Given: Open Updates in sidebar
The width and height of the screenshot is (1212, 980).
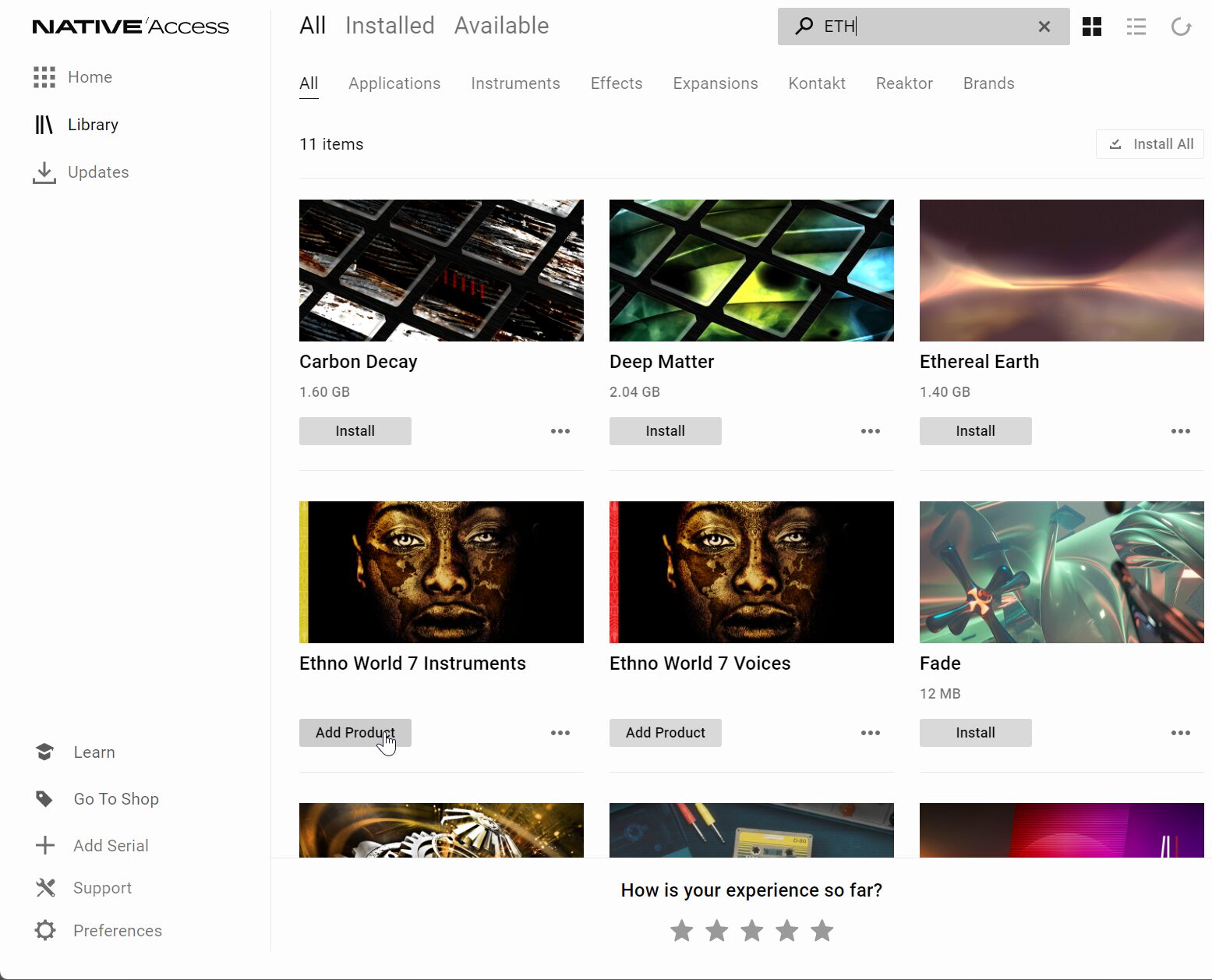Looking at the screenshot, I should (98, 172).
